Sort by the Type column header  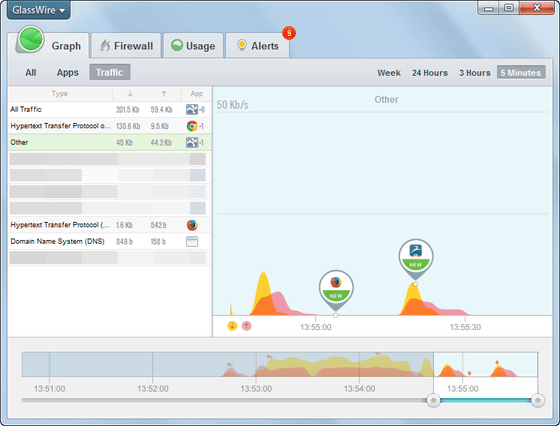[x=60, y=94]
